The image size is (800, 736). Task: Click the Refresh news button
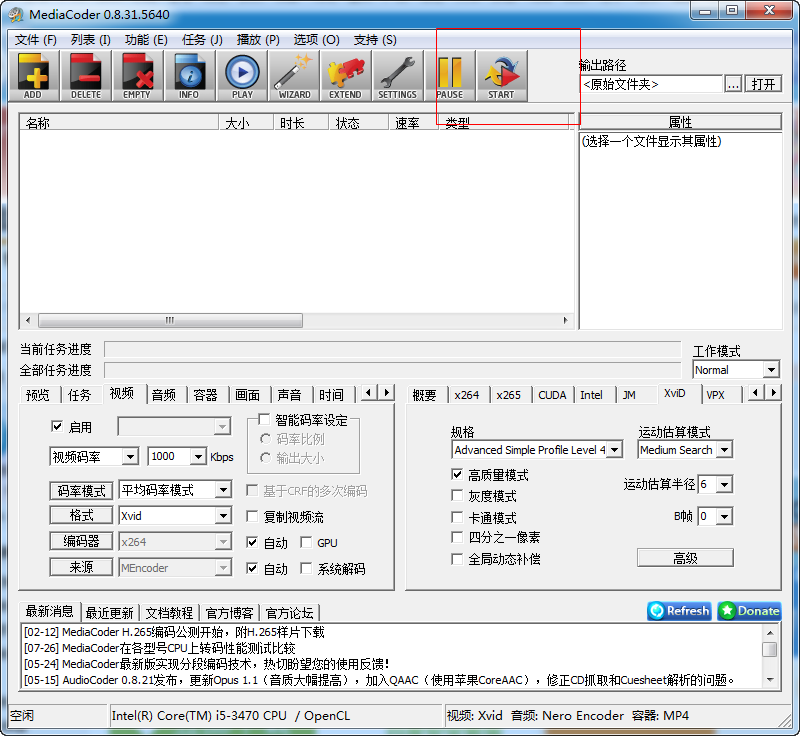coord(679,611)
